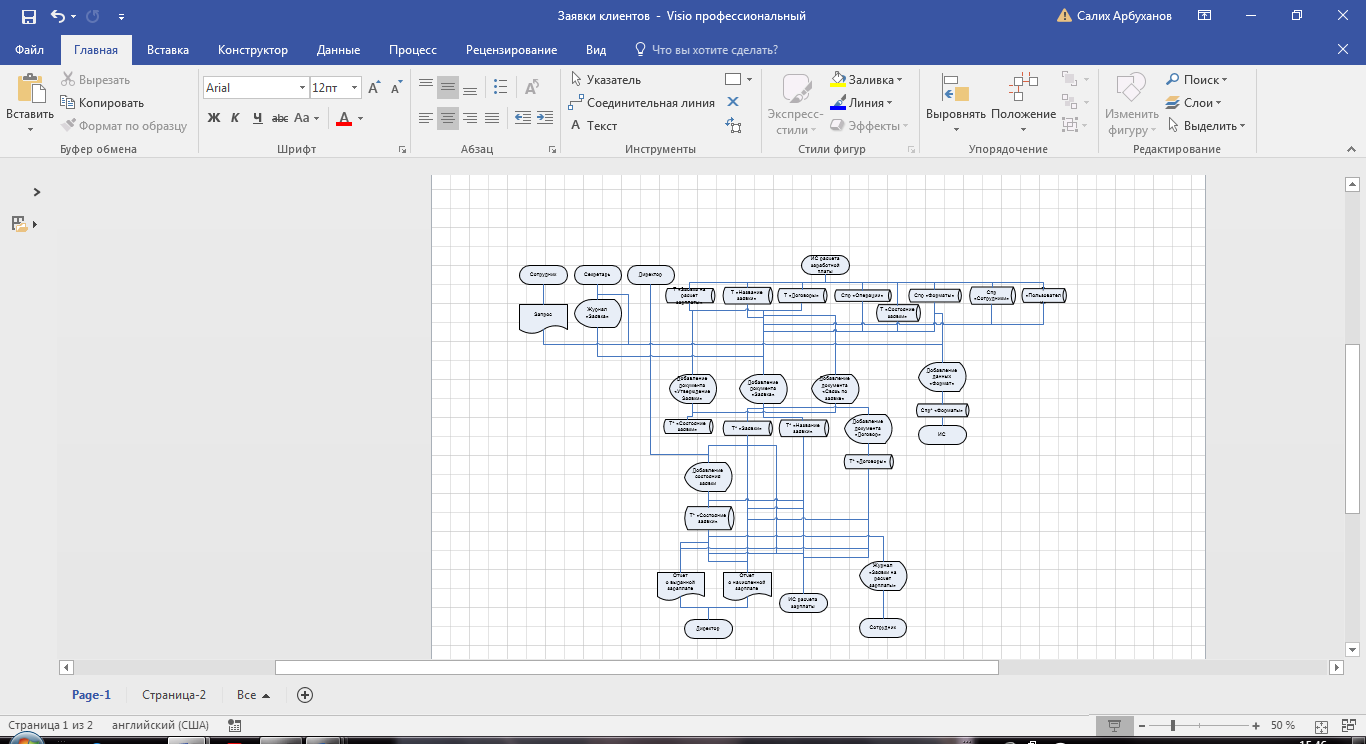Choose the Text (Текст) tool
Image resolution: width=1366 pixels, height=744 pixels.
pos(593,126)
